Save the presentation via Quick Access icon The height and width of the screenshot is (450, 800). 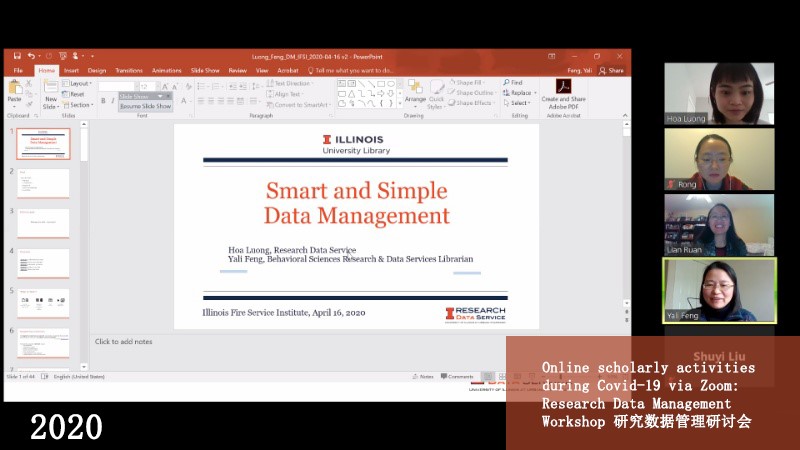(17, 56)
